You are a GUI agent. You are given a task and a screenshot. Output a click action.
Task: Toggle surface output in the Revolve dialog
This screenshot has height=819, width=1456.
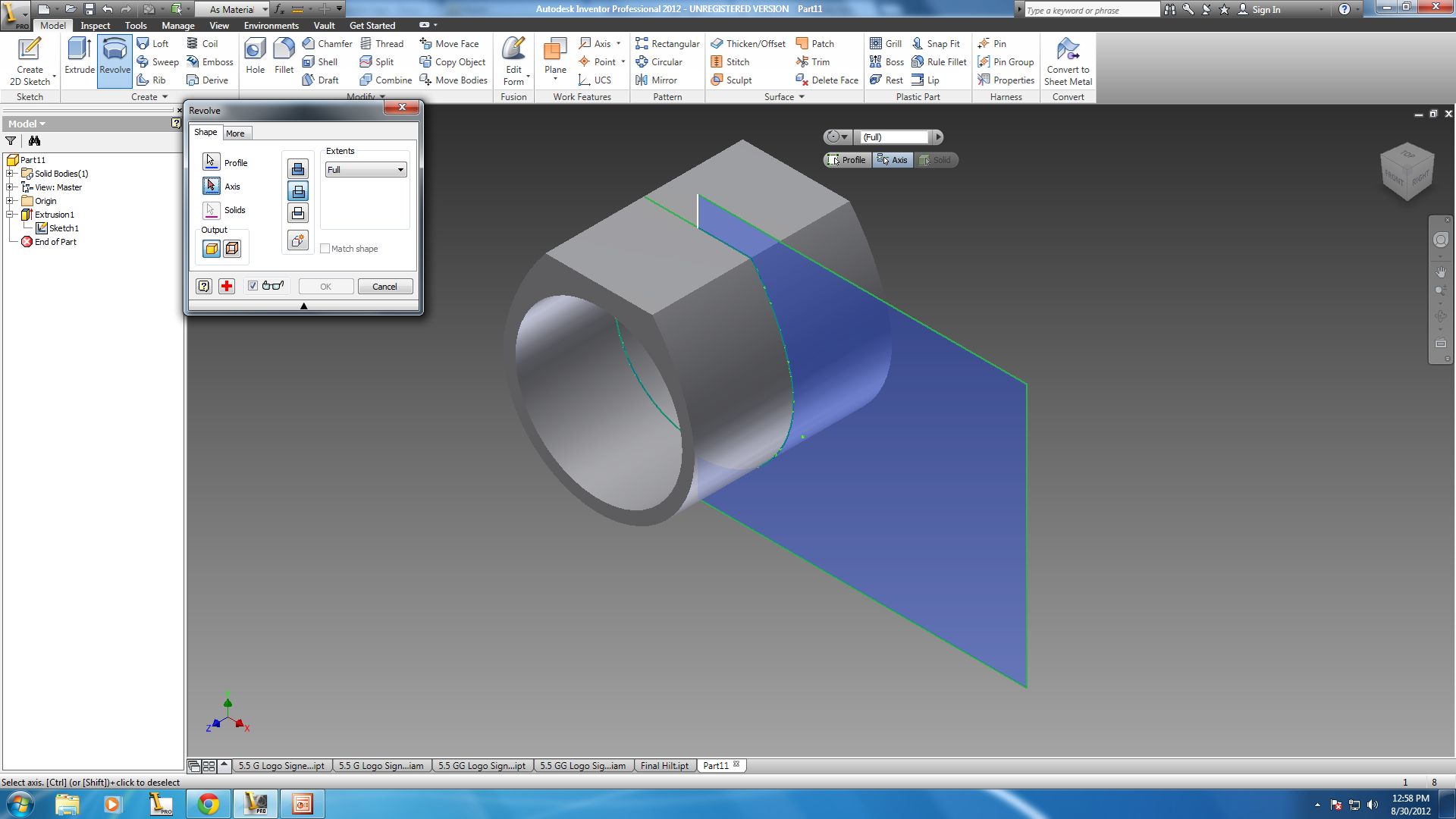[x=232, y=248]
